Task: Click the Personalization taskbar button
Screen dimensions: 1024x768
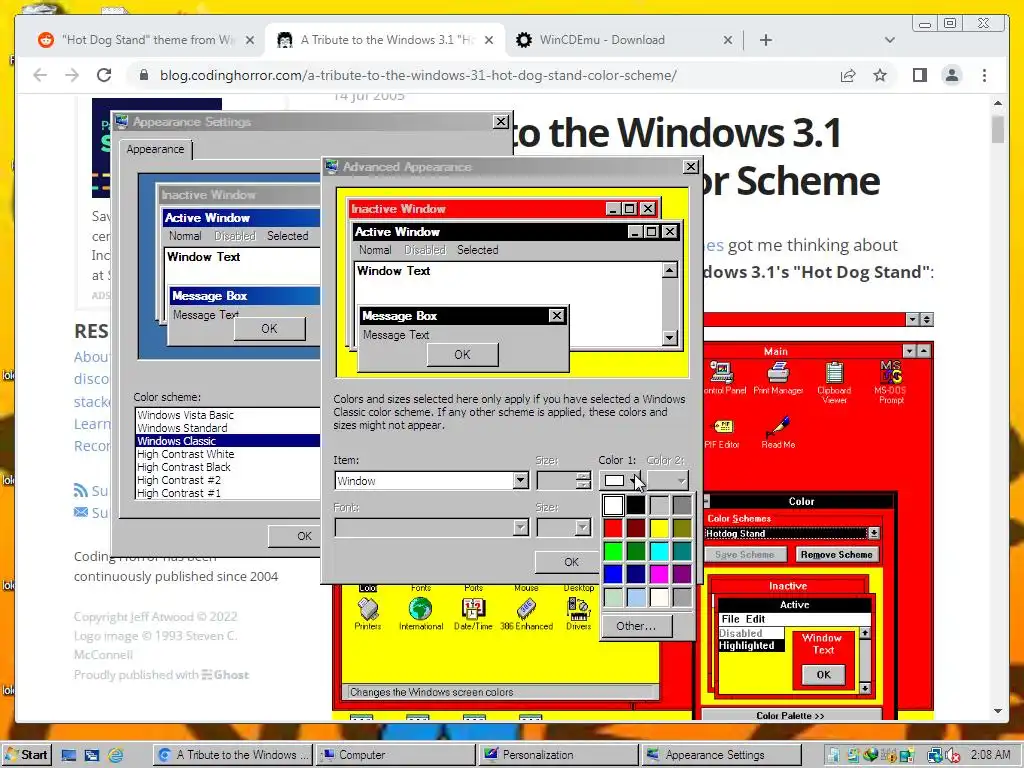Action: tap(559, 755)
